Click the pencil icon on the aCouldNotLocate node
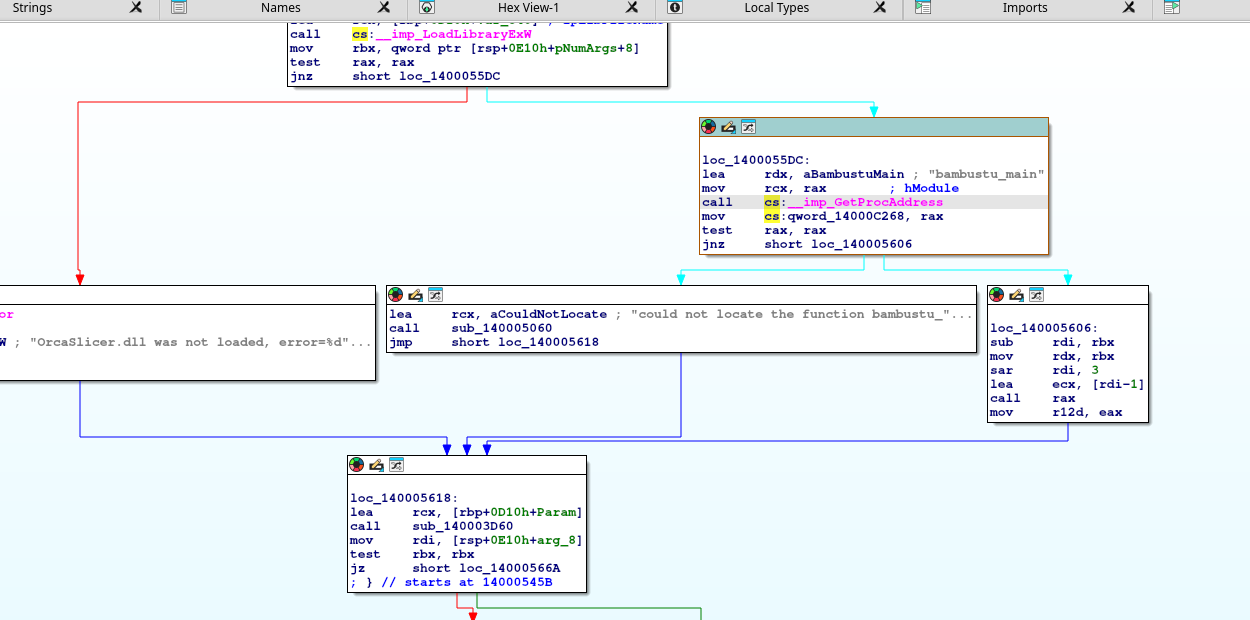 tap(416, 295)
